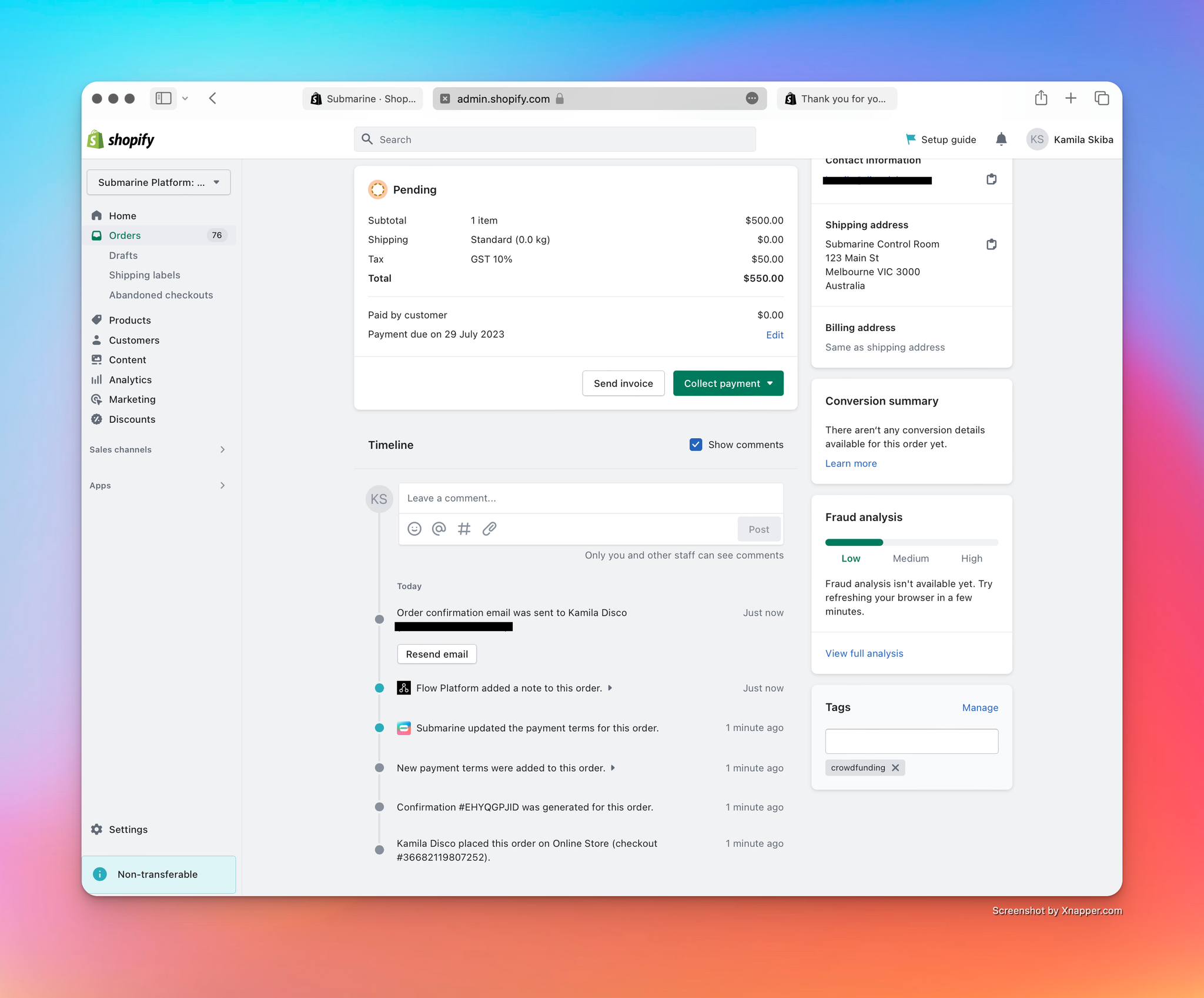This screenshot has height=998, width=1204.
Task: Click Content icon in sidebar
Action: 97,359
